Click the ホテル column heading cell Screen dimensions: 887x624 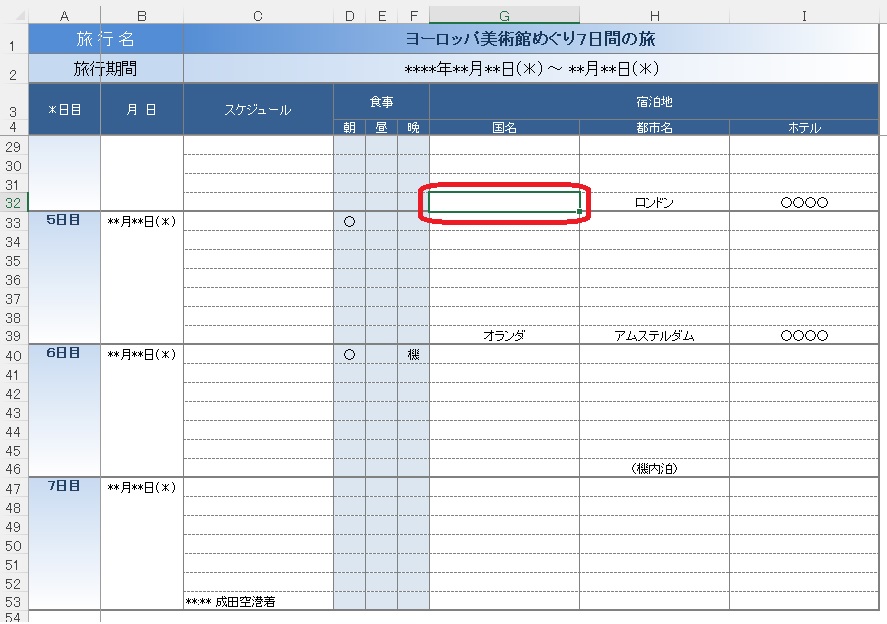point(804,128)
